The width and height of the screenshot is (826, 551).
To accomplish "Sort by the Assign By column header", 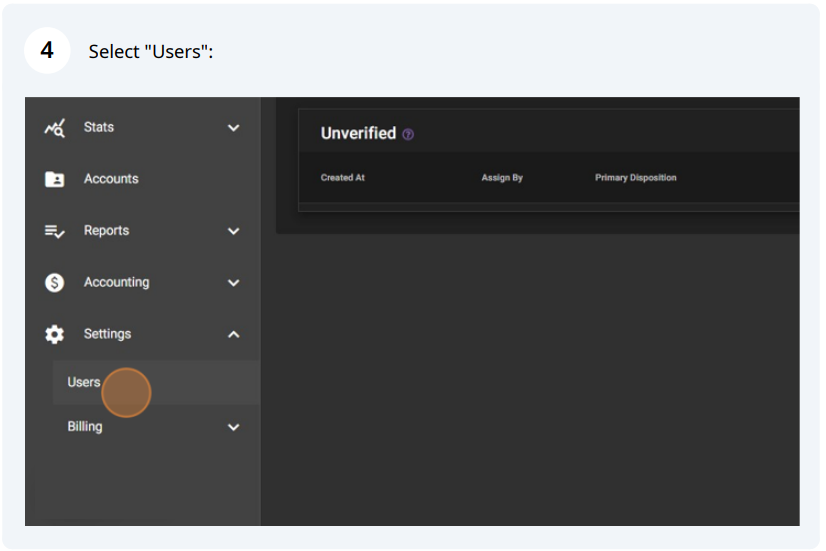I will (x=502, y=178).
